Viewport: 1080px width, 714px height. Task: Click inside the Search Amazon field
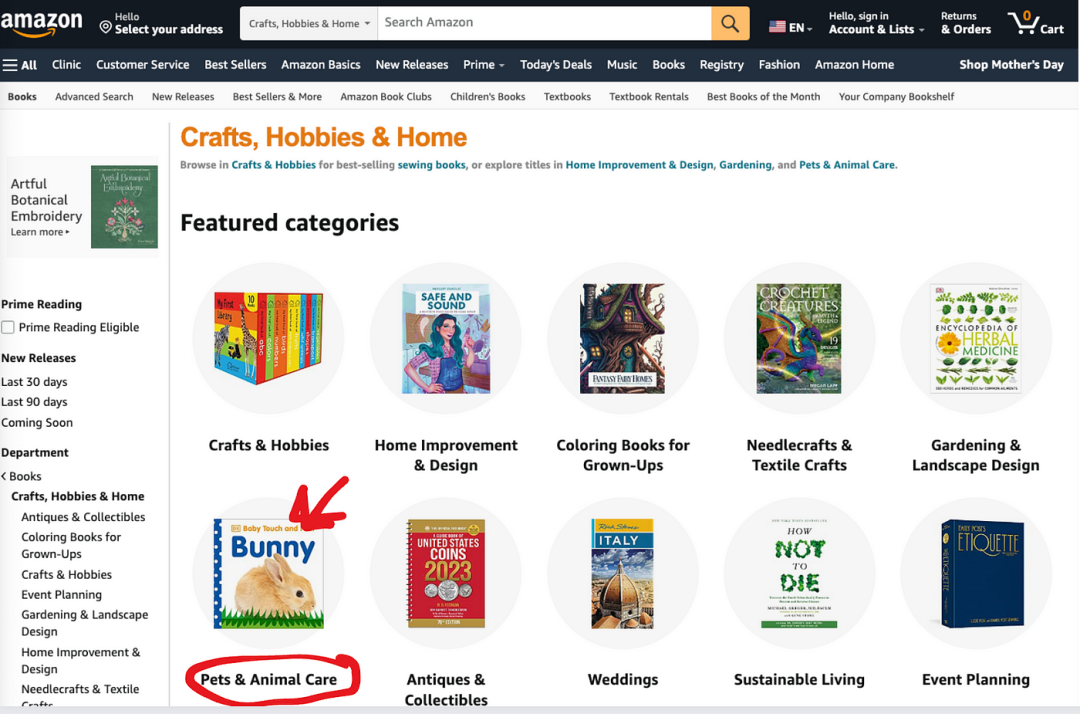(544, 23)
